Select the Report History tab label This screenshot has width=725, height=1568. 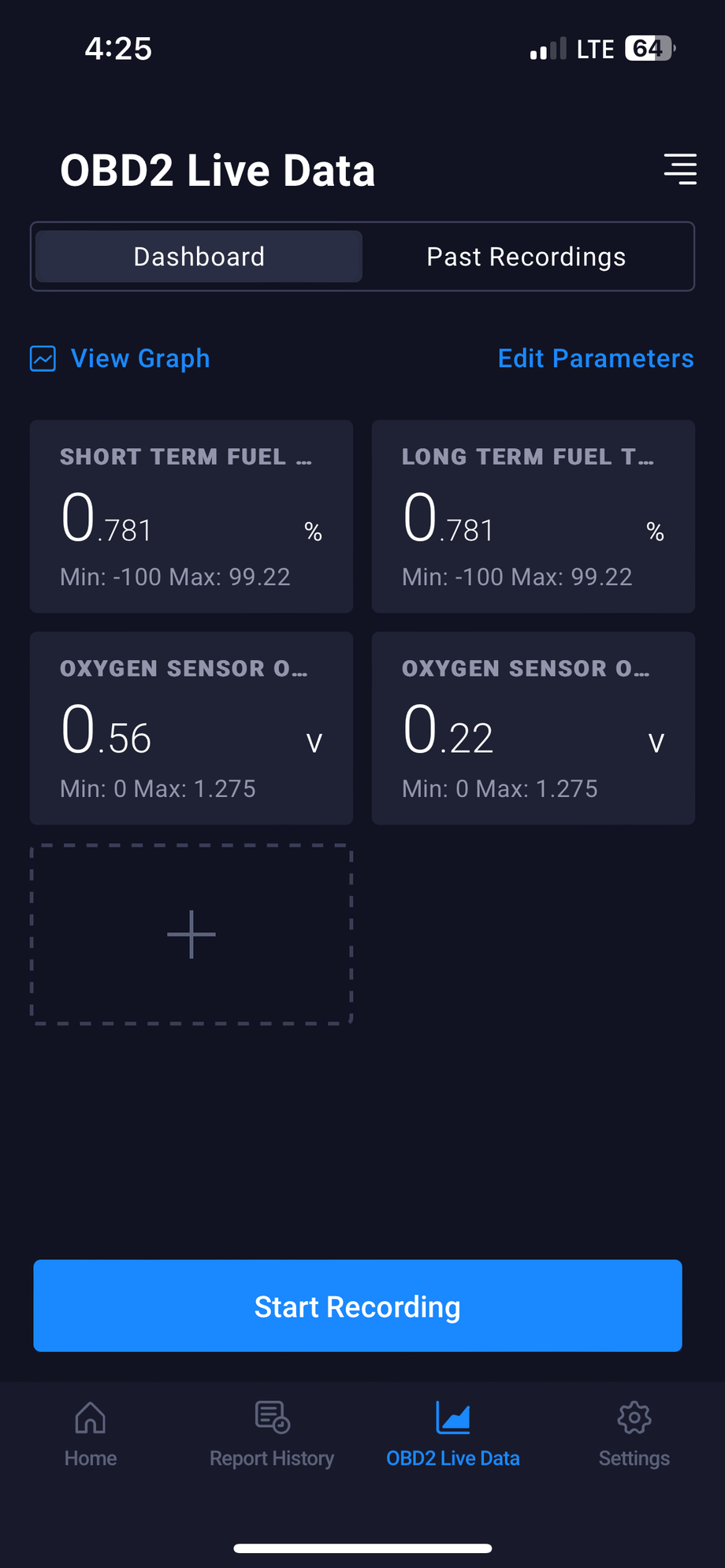coord(272,1459)
